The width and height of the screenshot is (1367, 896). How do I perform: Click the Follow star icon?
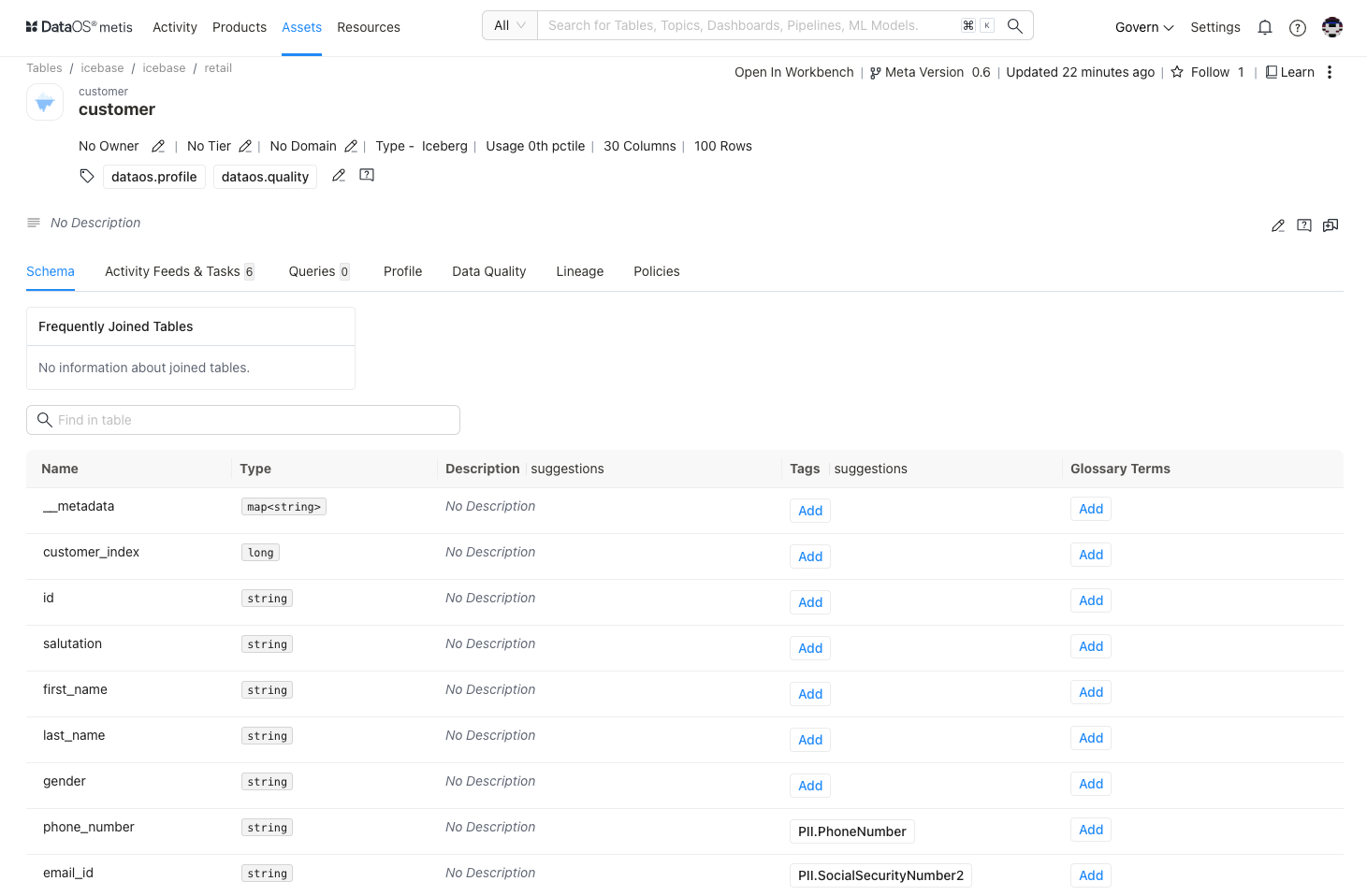(x=1177, y=72)
